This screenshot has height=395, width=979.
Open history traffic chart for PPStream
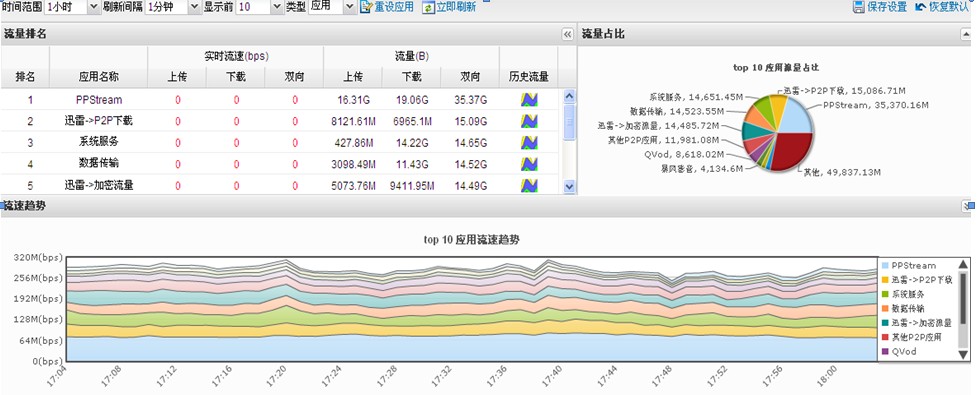529,100
